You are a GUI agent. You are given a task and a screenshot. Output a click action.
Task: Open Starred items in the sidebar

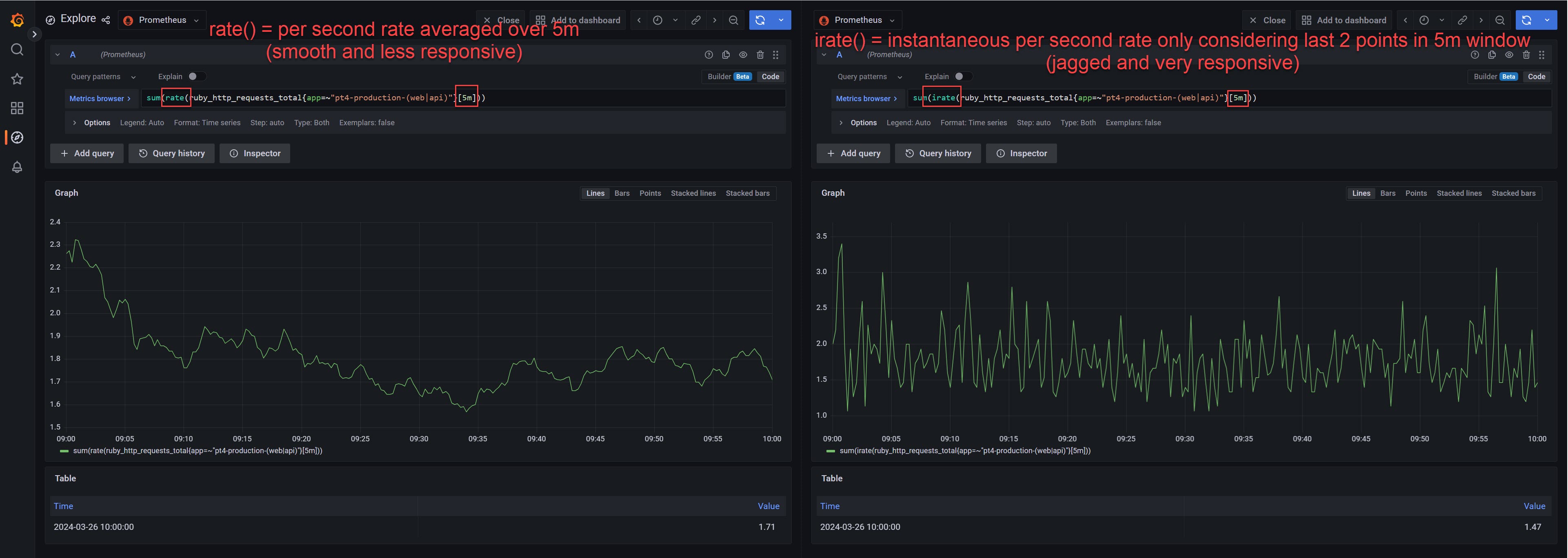click(17, 78)
